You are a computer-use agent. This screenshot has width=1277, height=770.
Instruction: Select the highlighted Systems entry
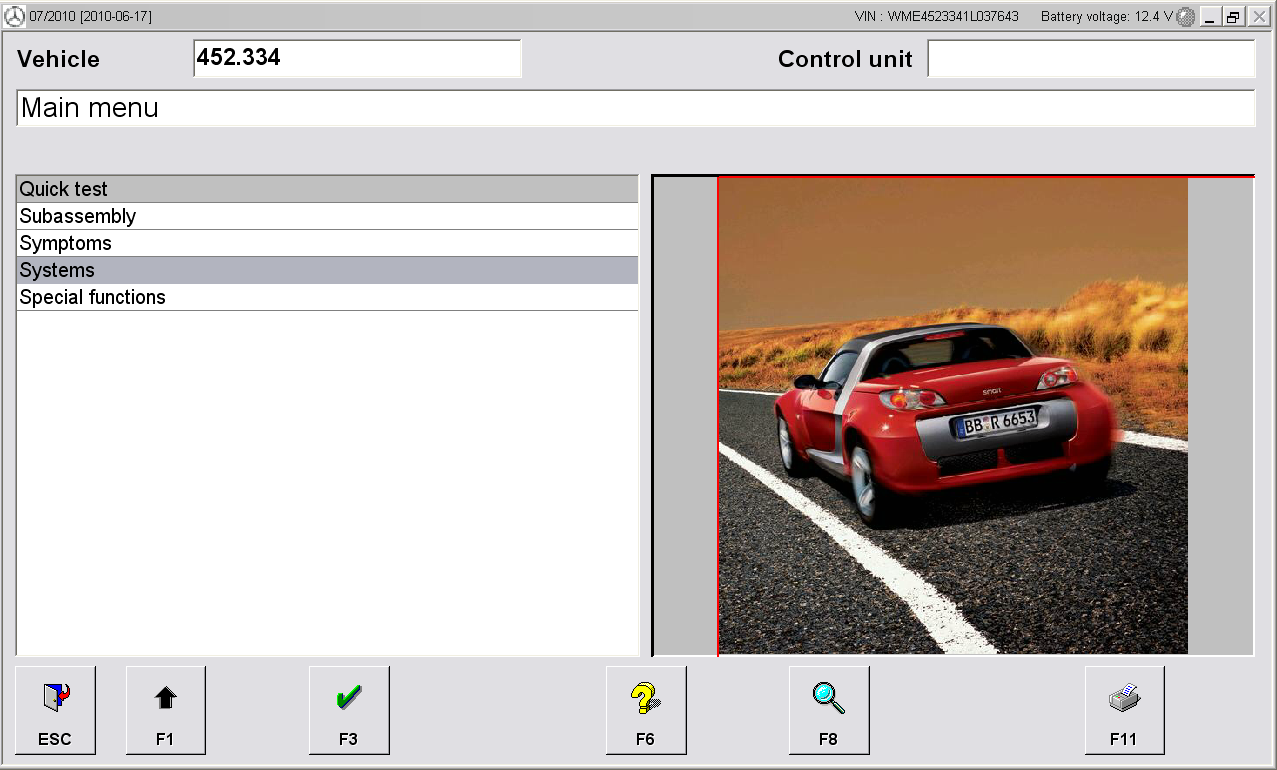click(x=327, y=270)
